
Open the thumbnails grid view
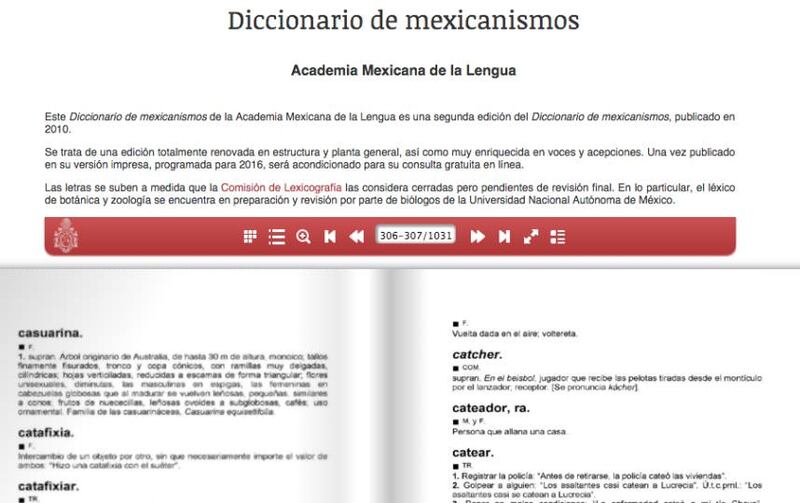250,237
